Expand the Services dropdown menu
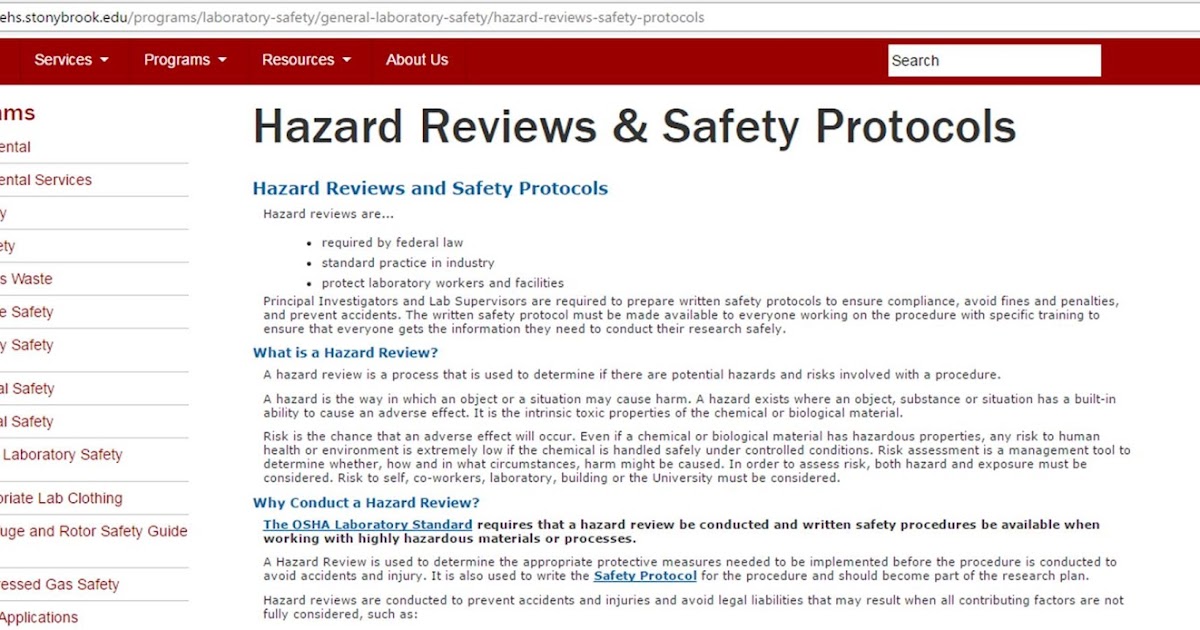The height and width of the screenshot is (630, 1200). tap(70, 60)
